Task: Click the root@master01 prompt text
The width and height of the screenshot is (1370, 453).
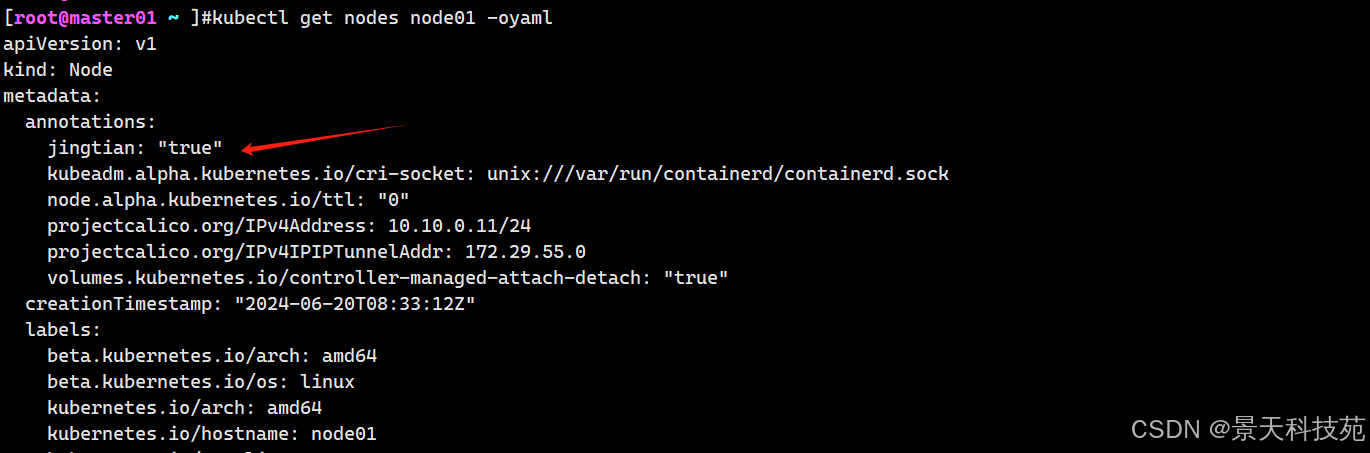Action: coord(85,18)
